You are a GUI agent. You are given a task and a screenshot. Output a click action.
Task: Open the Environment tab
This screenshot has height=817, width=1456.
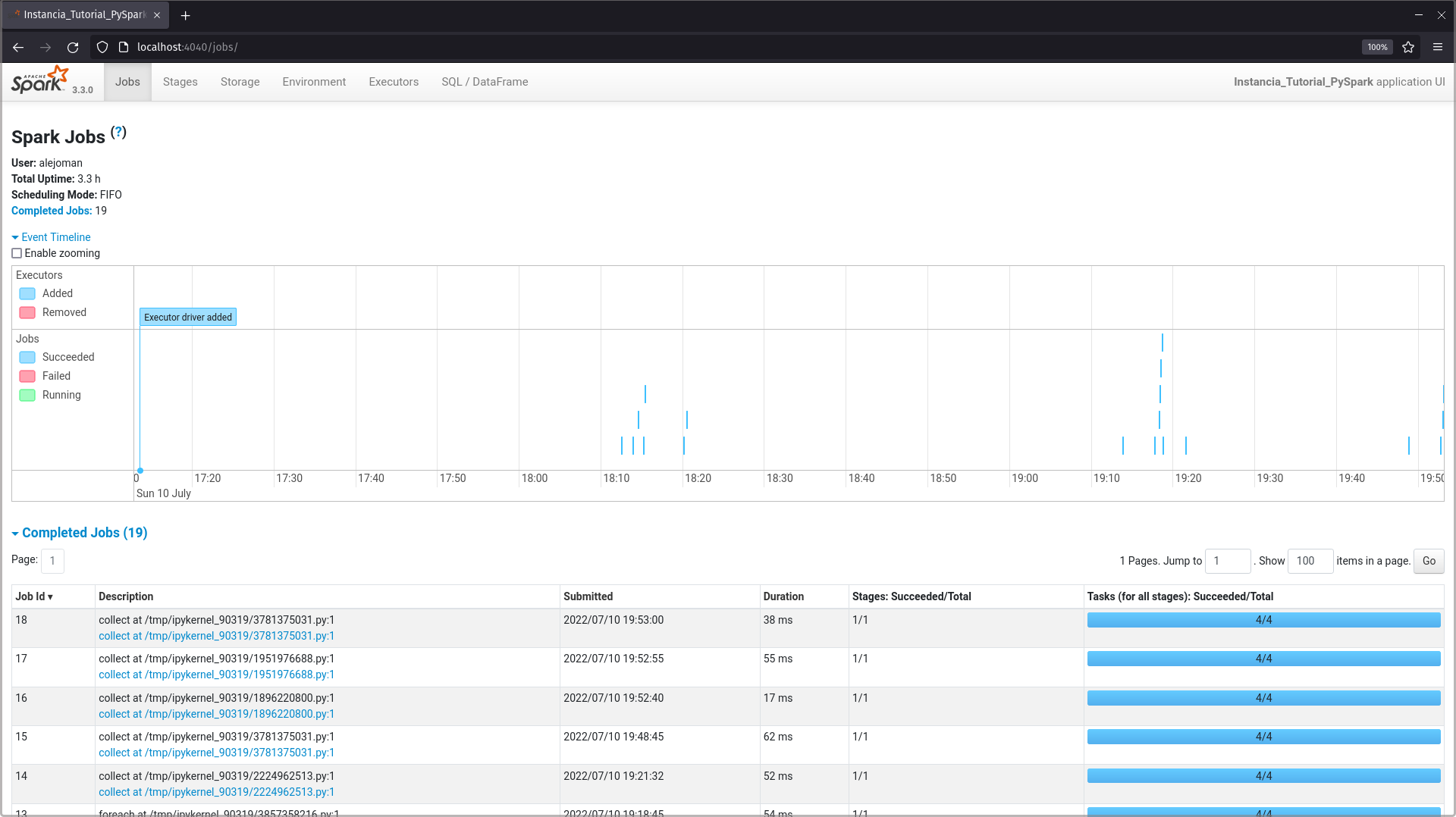click(x=314, y=82)
